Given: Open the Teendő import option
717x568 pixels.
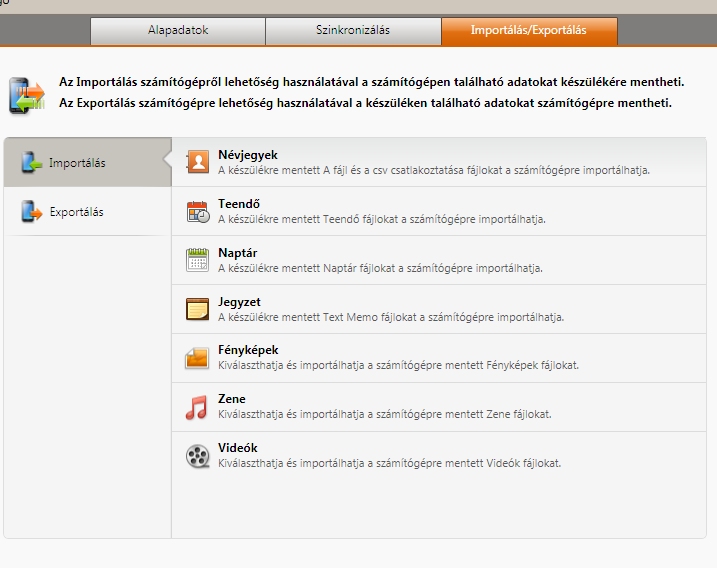Looking at the screenshot, I should (439, 211).
